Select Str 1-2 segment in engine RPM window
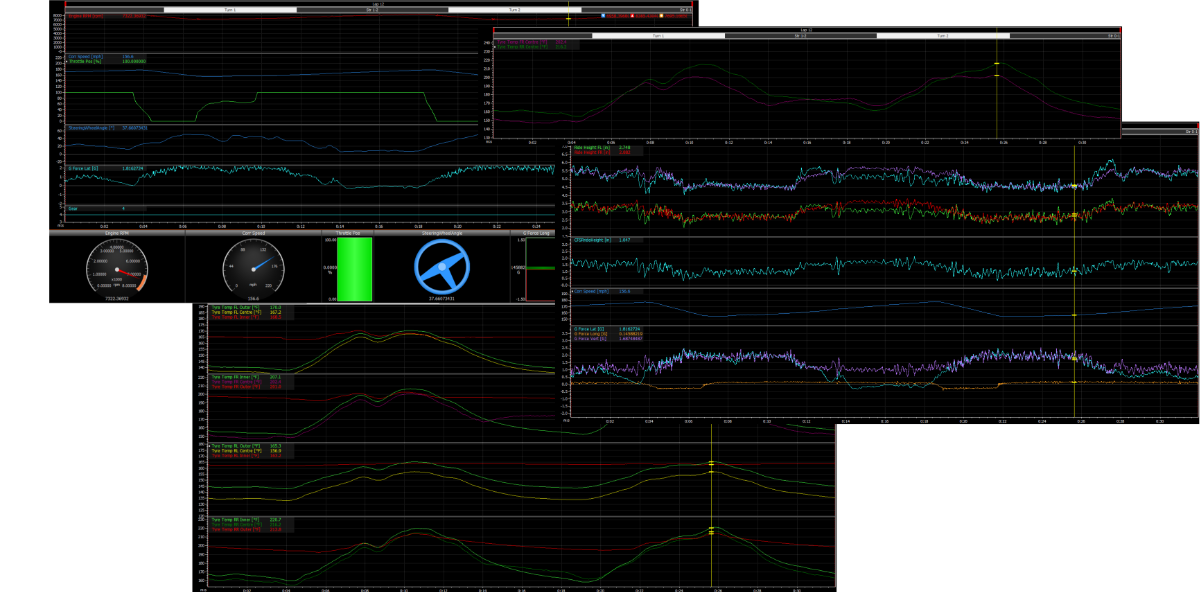This screenshot has width=1200, height=592. pos(372,10)
